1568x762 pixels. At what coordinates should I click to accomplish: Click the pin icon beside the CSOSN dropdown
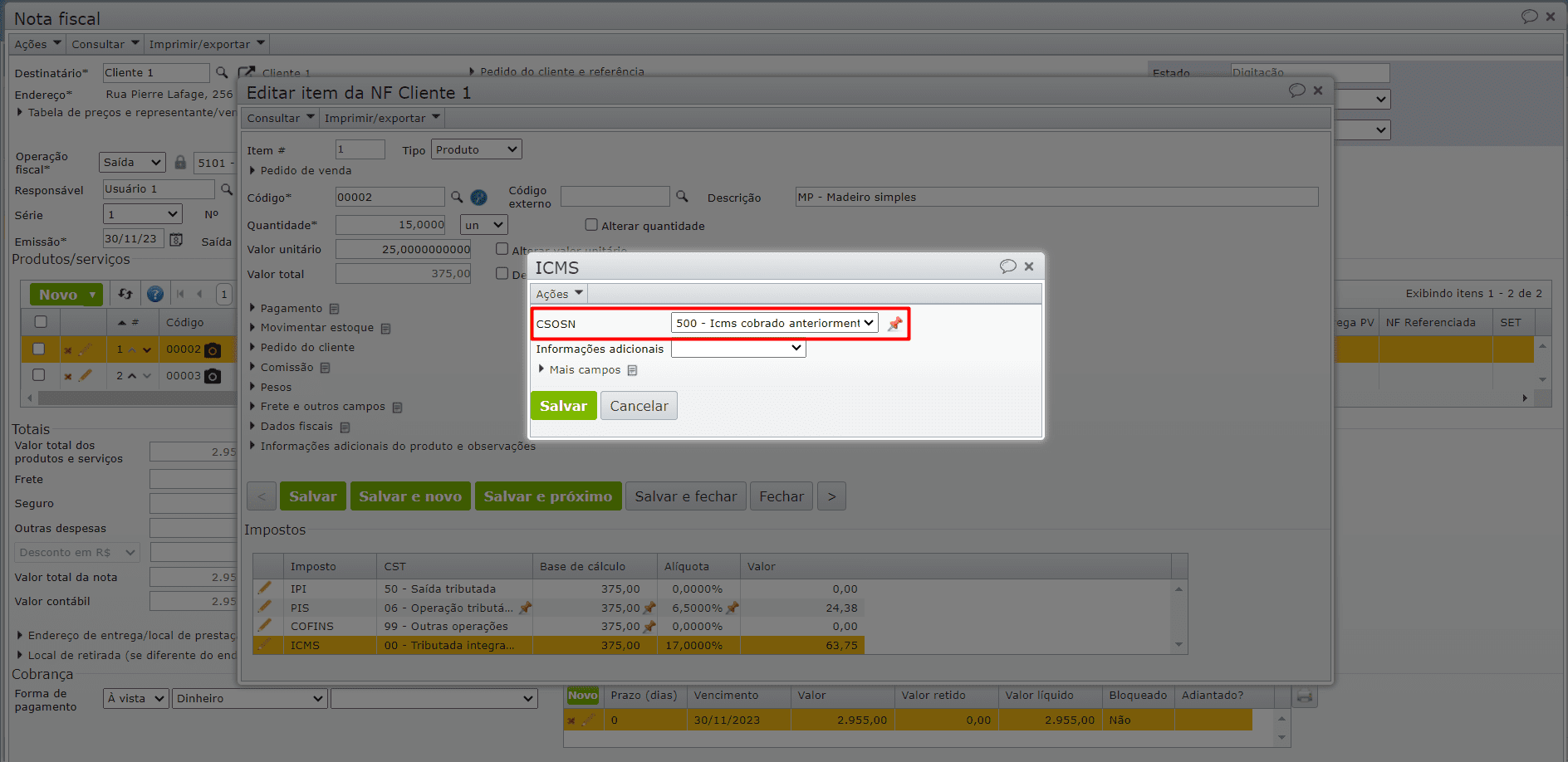point(894,324)
